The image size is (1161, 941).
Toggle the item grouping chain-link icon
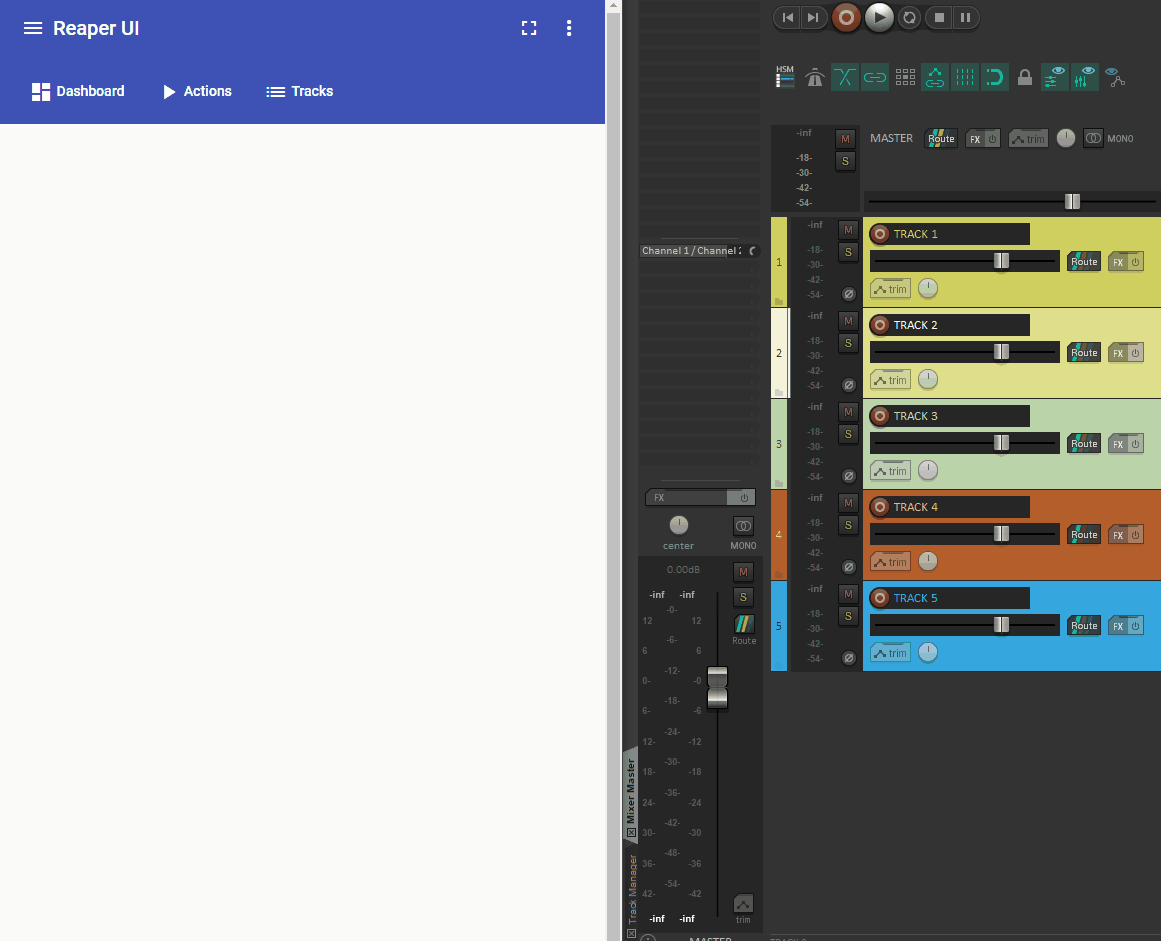pos(875,77)
